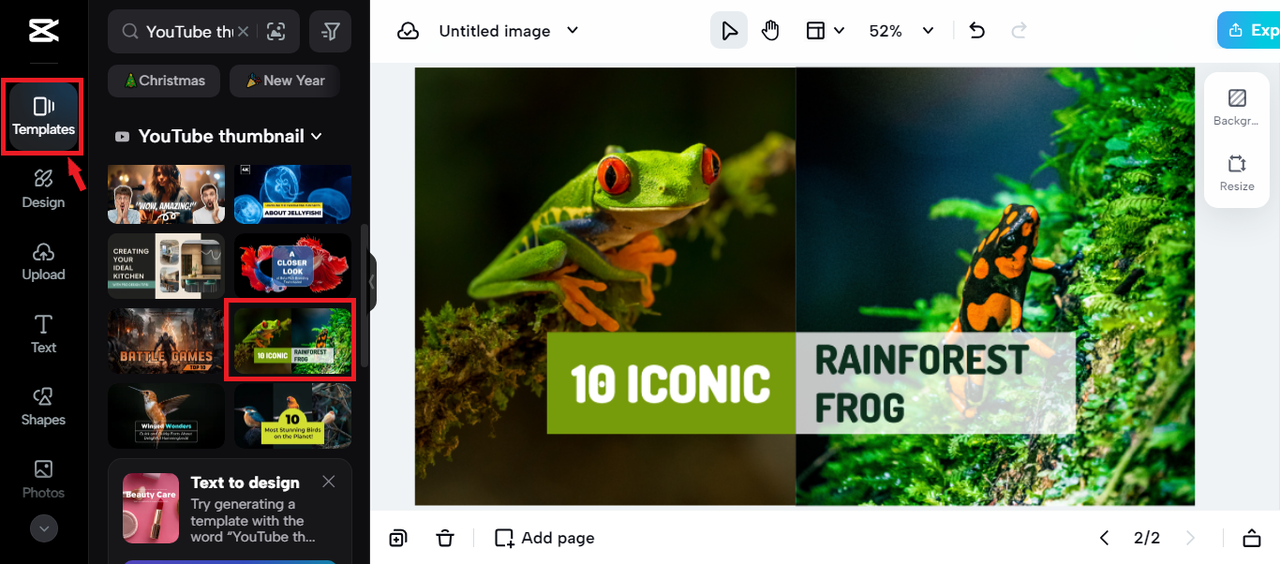Expand the Untitled image title dropdown

click(573, 31)
